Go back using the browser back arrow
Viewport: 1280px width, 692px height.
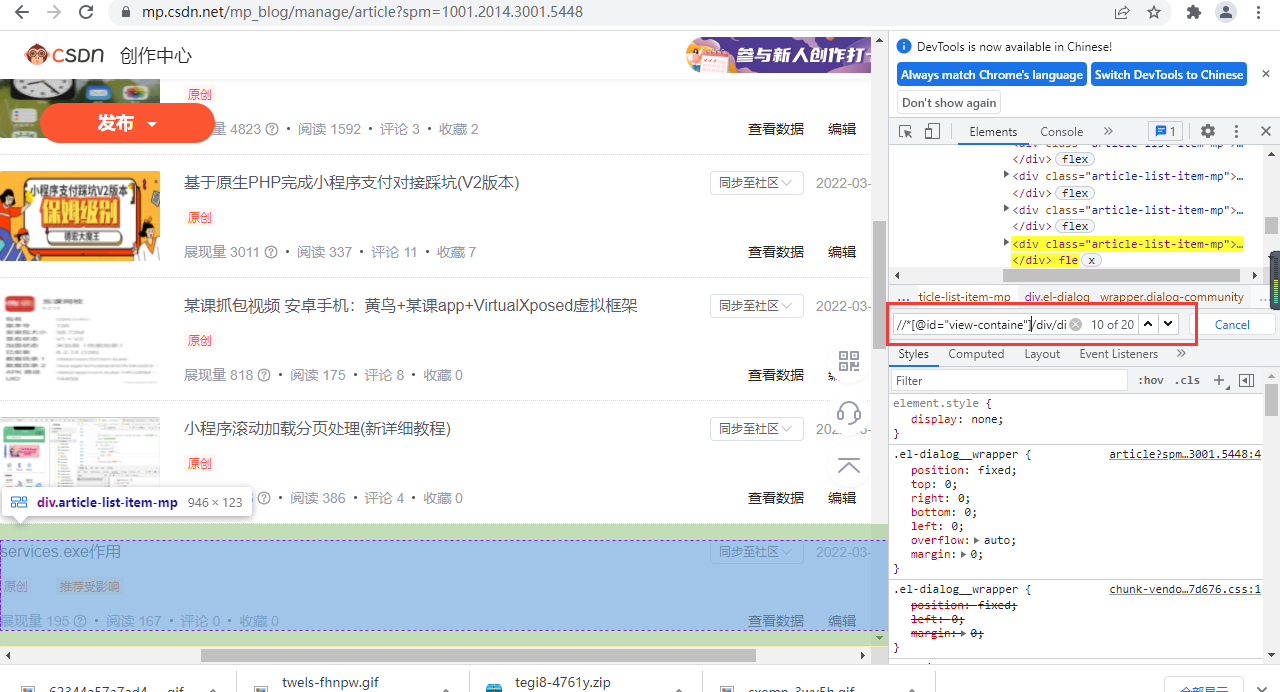tap(22, 12)
